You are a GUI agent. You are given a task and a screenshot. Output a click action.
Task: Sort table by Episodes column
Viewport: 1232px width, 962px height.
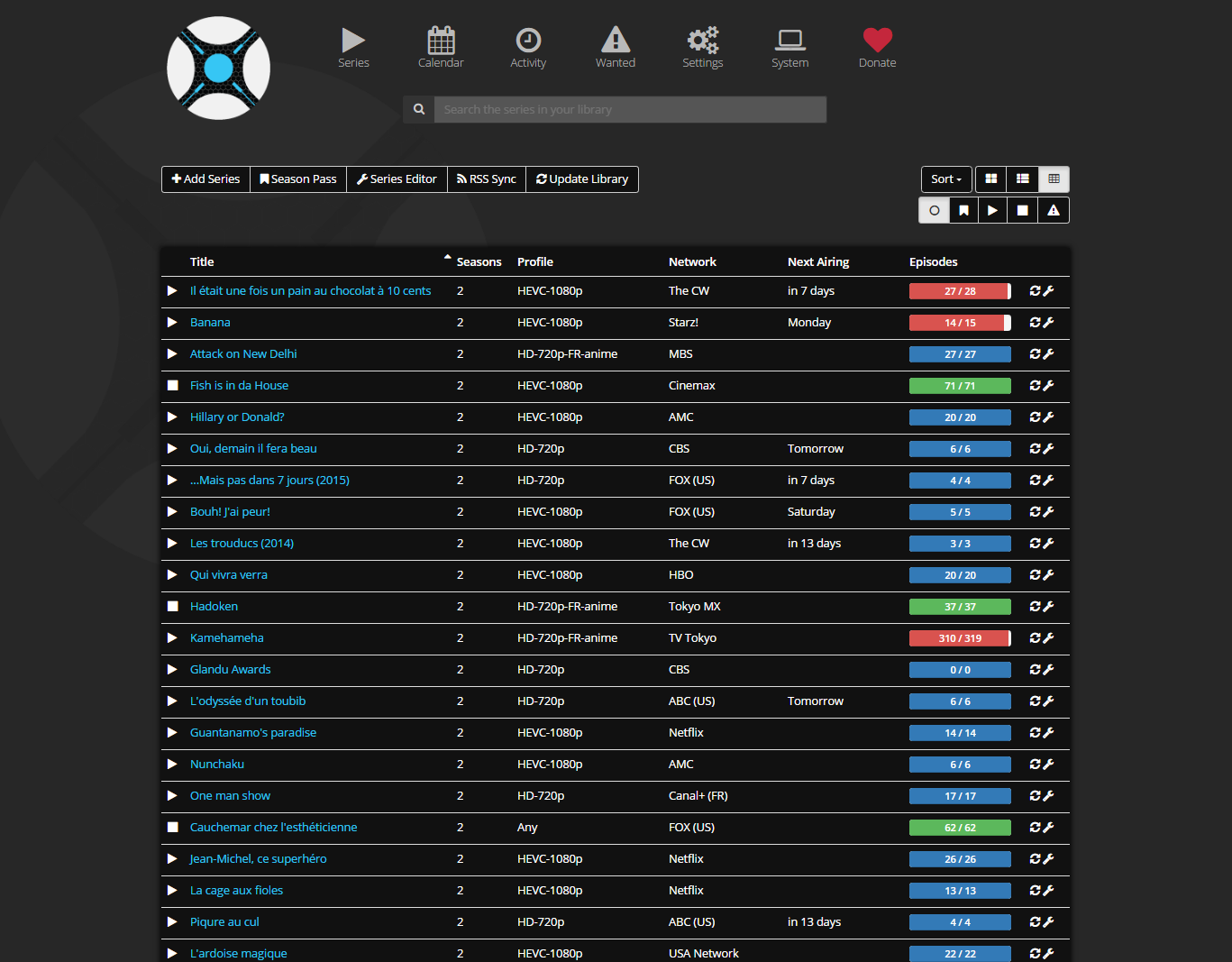tap(934, 262)
